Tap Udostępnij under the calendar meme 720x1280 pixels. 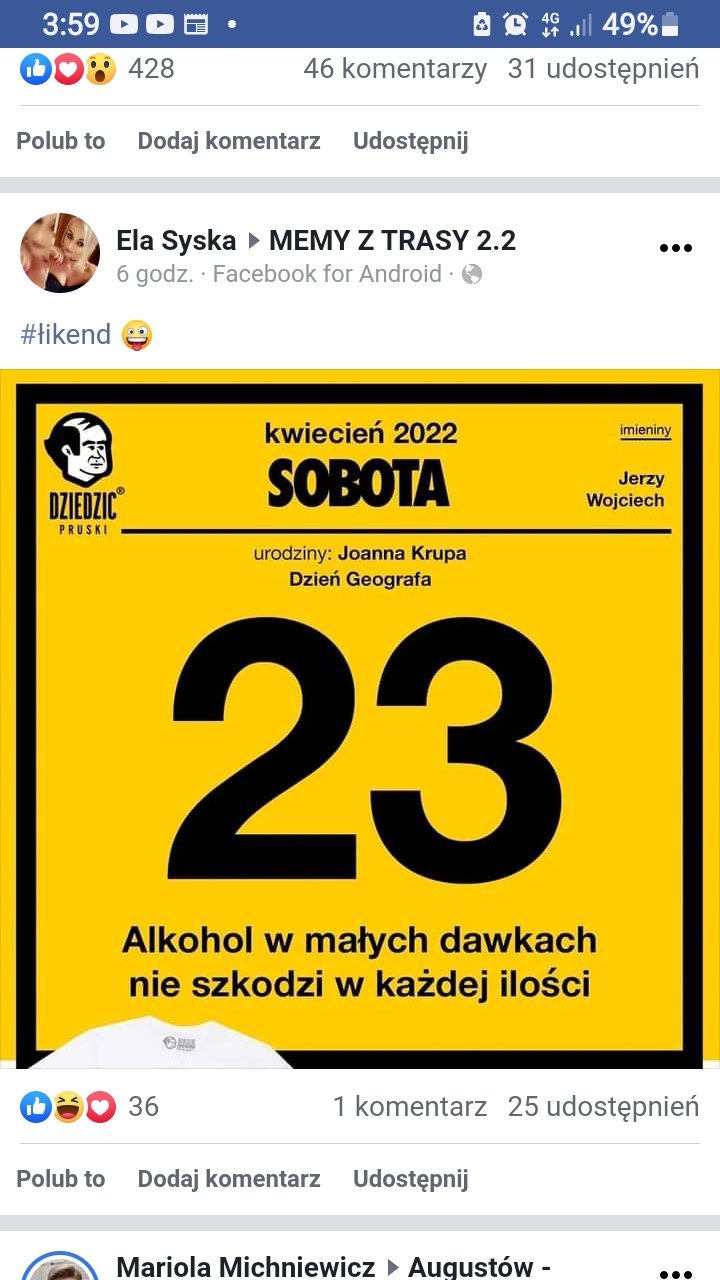[x=411, y=1179]
